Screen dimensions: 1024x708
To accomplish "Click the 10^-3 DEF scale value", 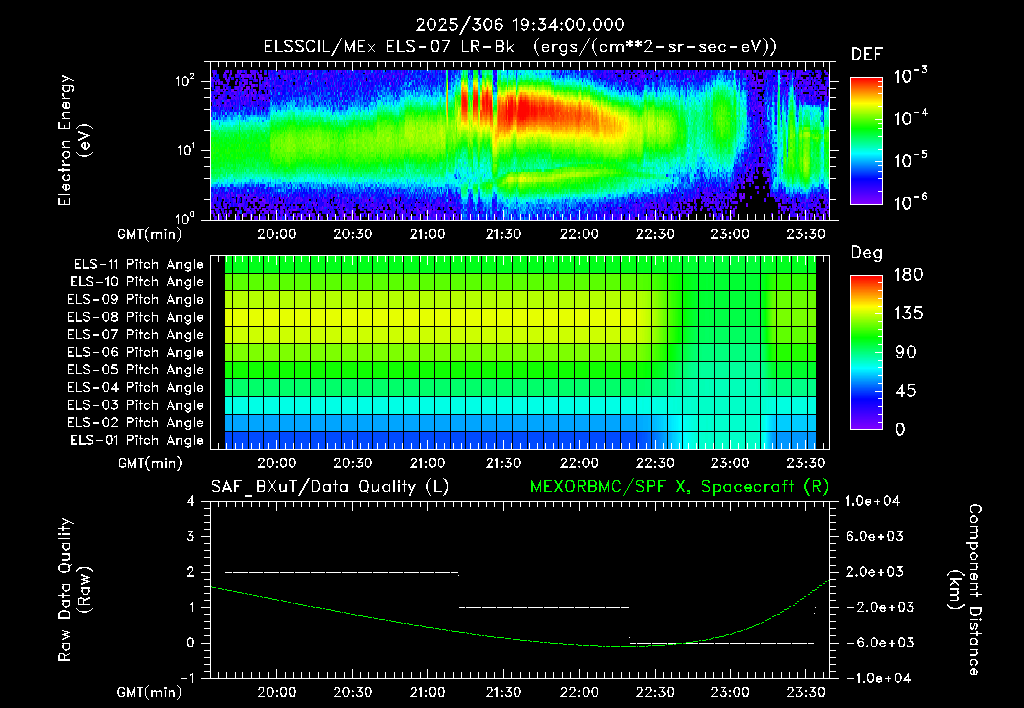I will pyautogui.click(x=910, y=76).
